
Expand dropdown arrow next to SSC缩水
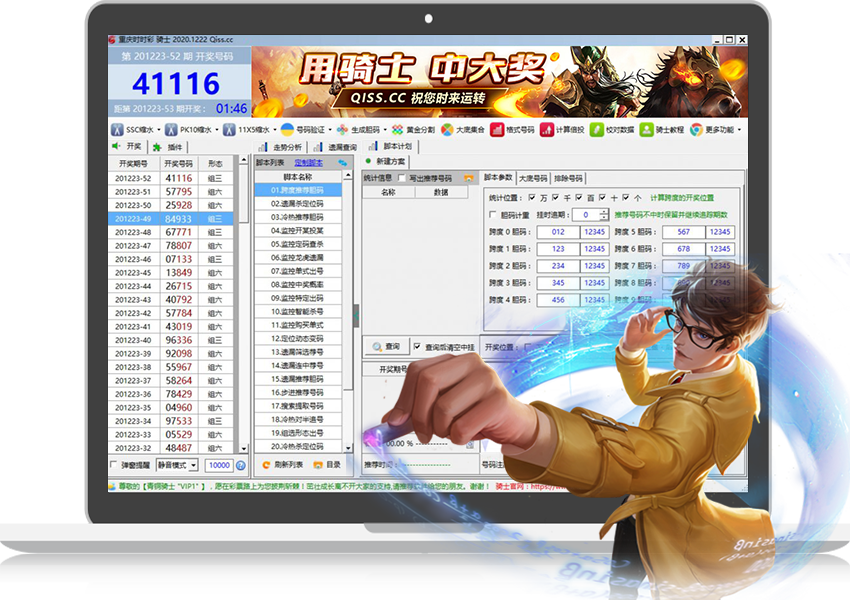tap(159, 130)
